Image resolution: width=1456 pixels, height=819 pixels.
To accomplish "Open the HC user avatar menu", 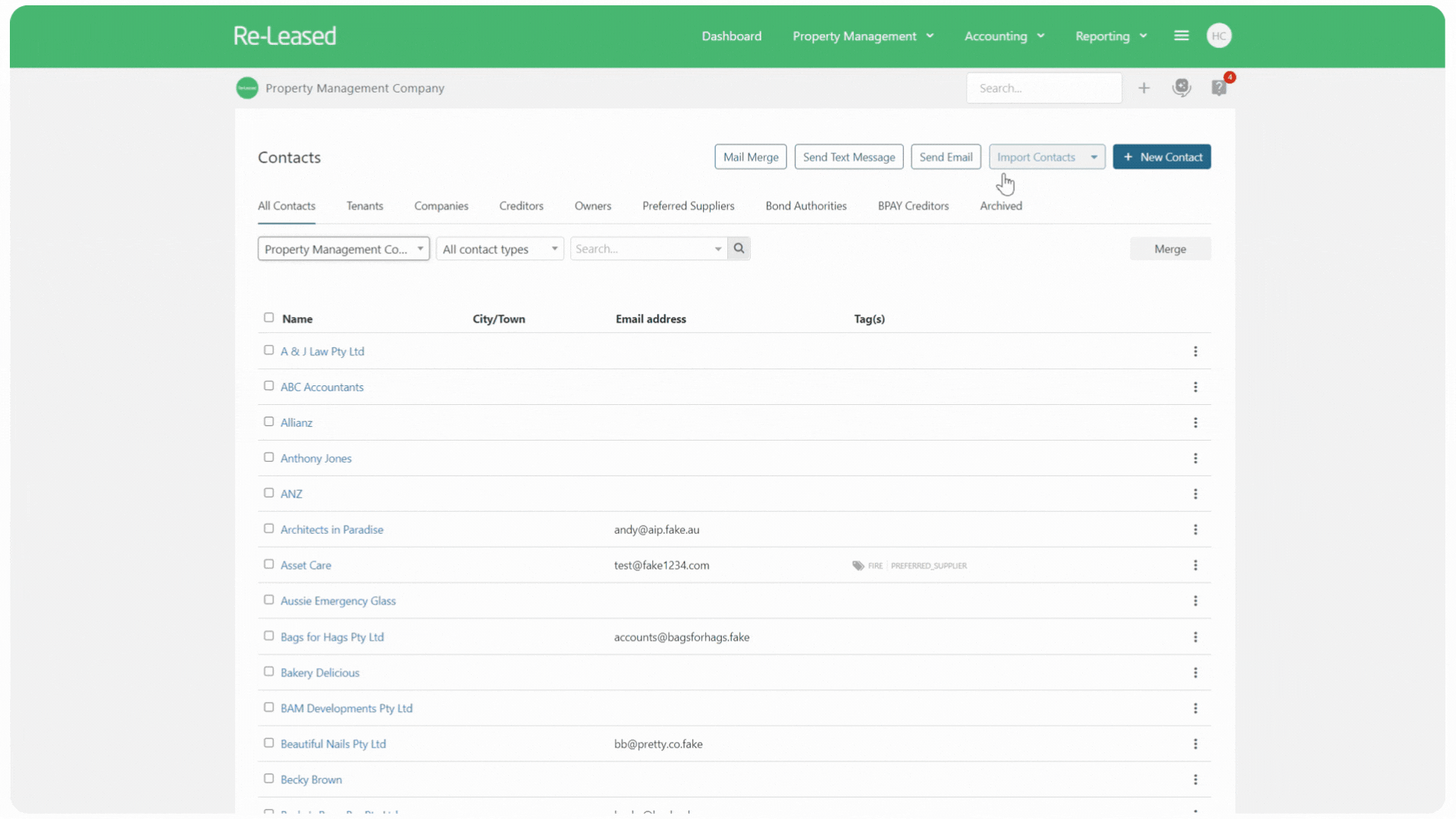I will [x=1219, y=36].
